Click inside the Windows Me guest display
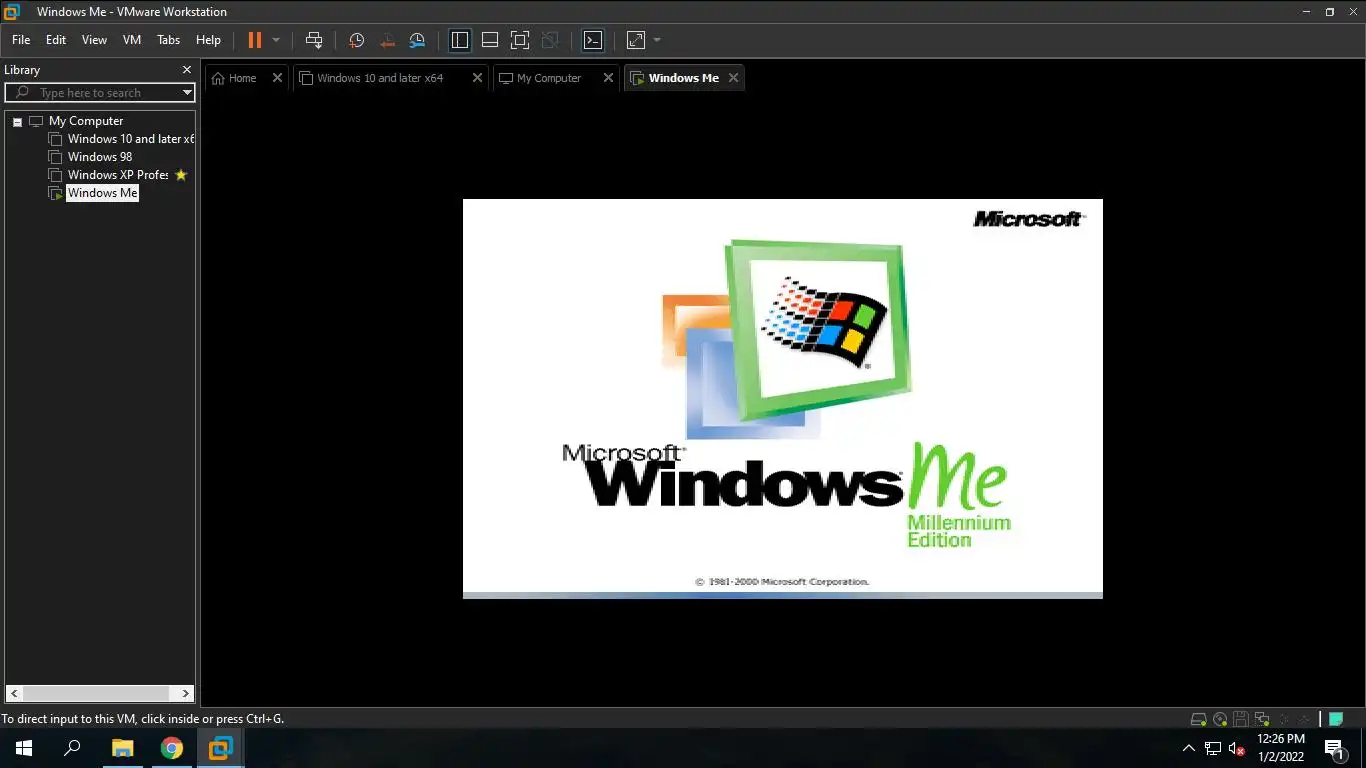The height and width of the screenshot is (768, 1366). click(x=782, y=398)
